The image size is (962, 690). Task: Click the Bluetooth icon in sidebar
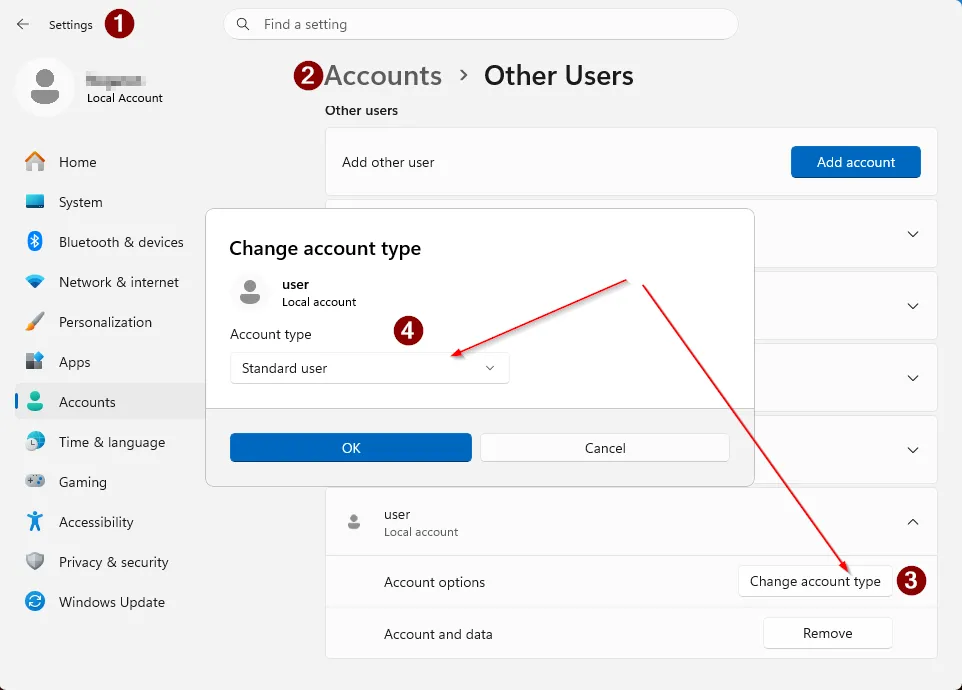[35, 242]
